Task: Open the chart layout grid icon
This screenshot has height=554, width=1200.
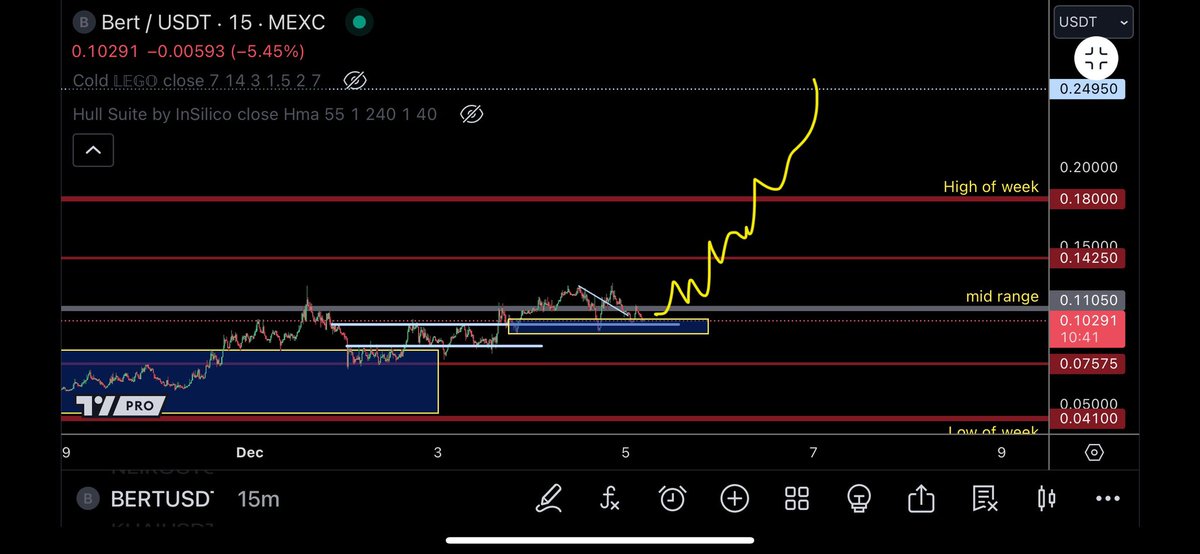Action: coord(797,497)
